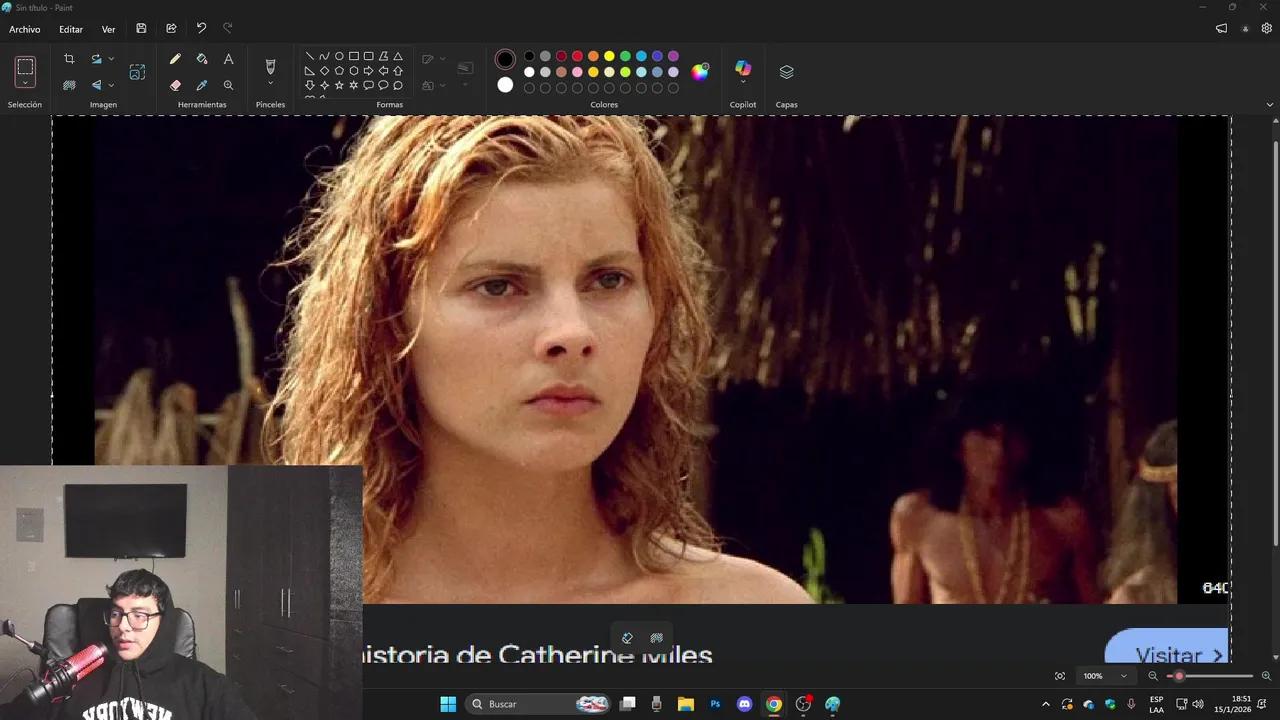Show hidden system tray icons
The image size is (1280, 720).
(x=1046, y=704)
